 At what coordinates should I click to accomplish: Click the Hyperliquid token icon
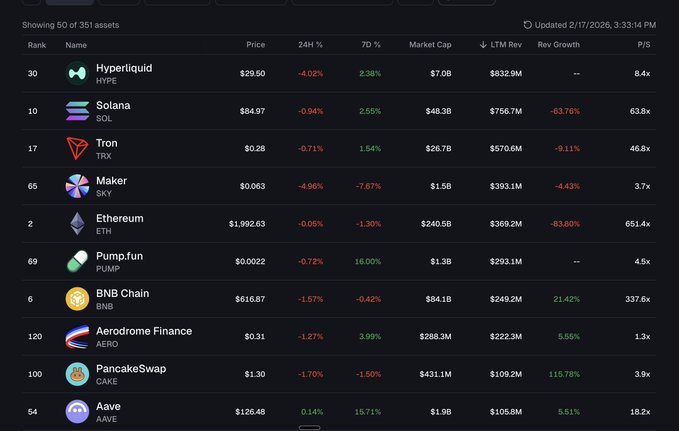tap(77, 73)
